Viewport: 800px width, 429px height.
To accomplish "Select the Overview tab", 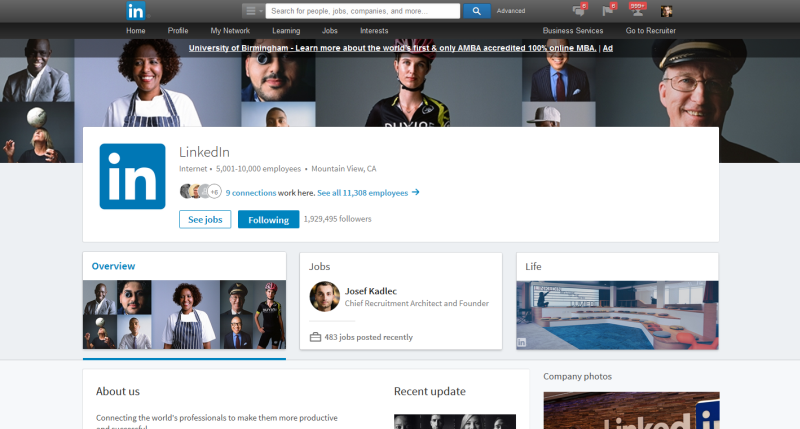I will point(113,266).
